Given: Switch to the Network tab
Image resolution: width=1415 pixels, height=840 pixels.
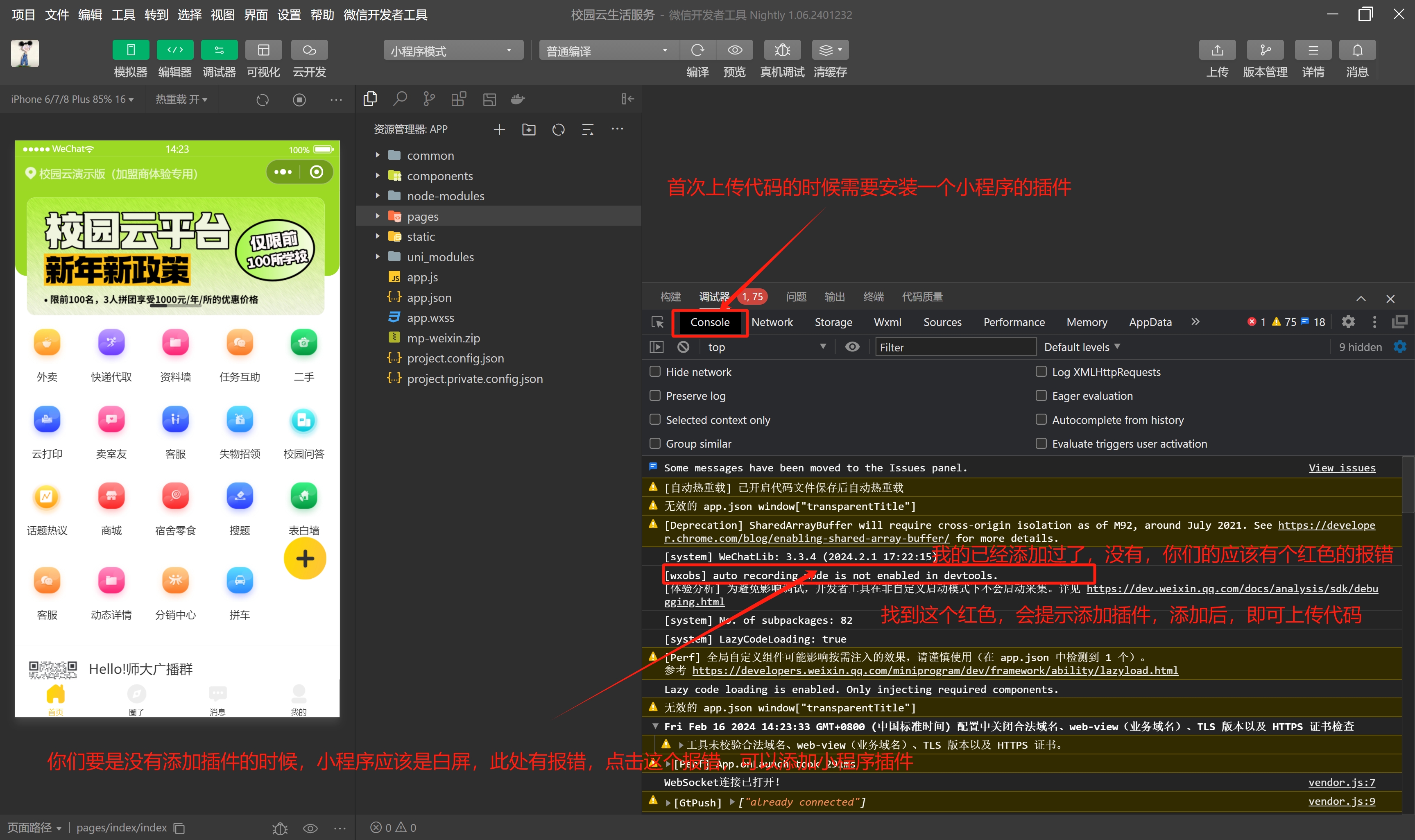Looking at the screenshot, I should 772,322.
